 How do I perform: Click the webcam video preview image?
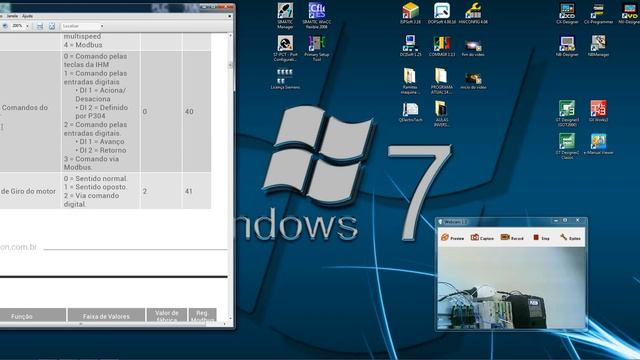[x=511, y=287]
